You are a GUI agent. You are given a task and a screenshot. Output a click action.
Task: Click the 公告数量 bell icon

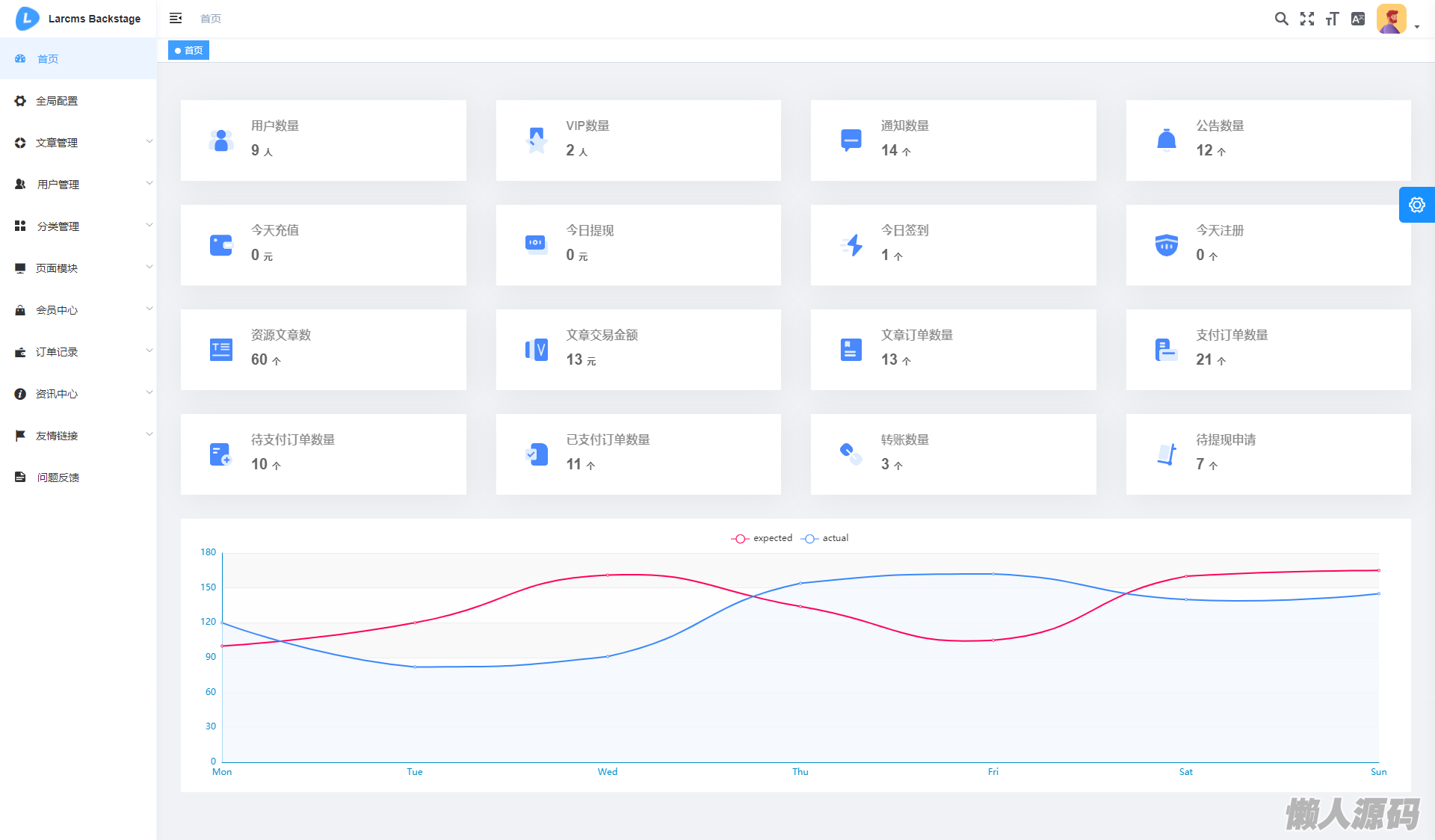(x=1166, y=140)
